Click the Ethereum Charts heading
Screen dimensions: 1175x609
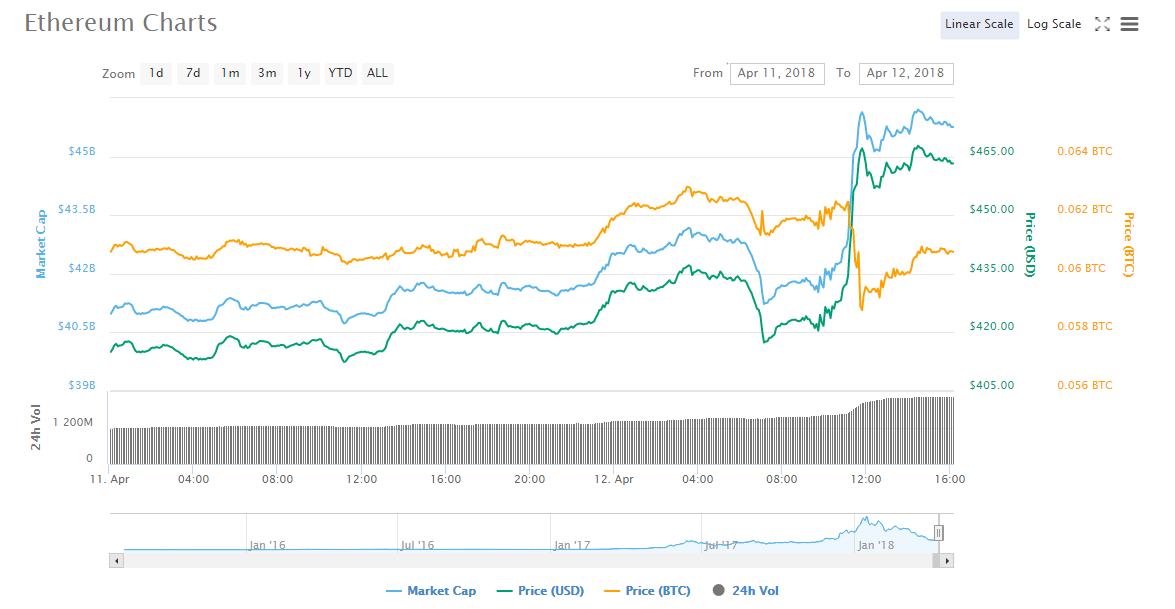click(x=121, y=23)
